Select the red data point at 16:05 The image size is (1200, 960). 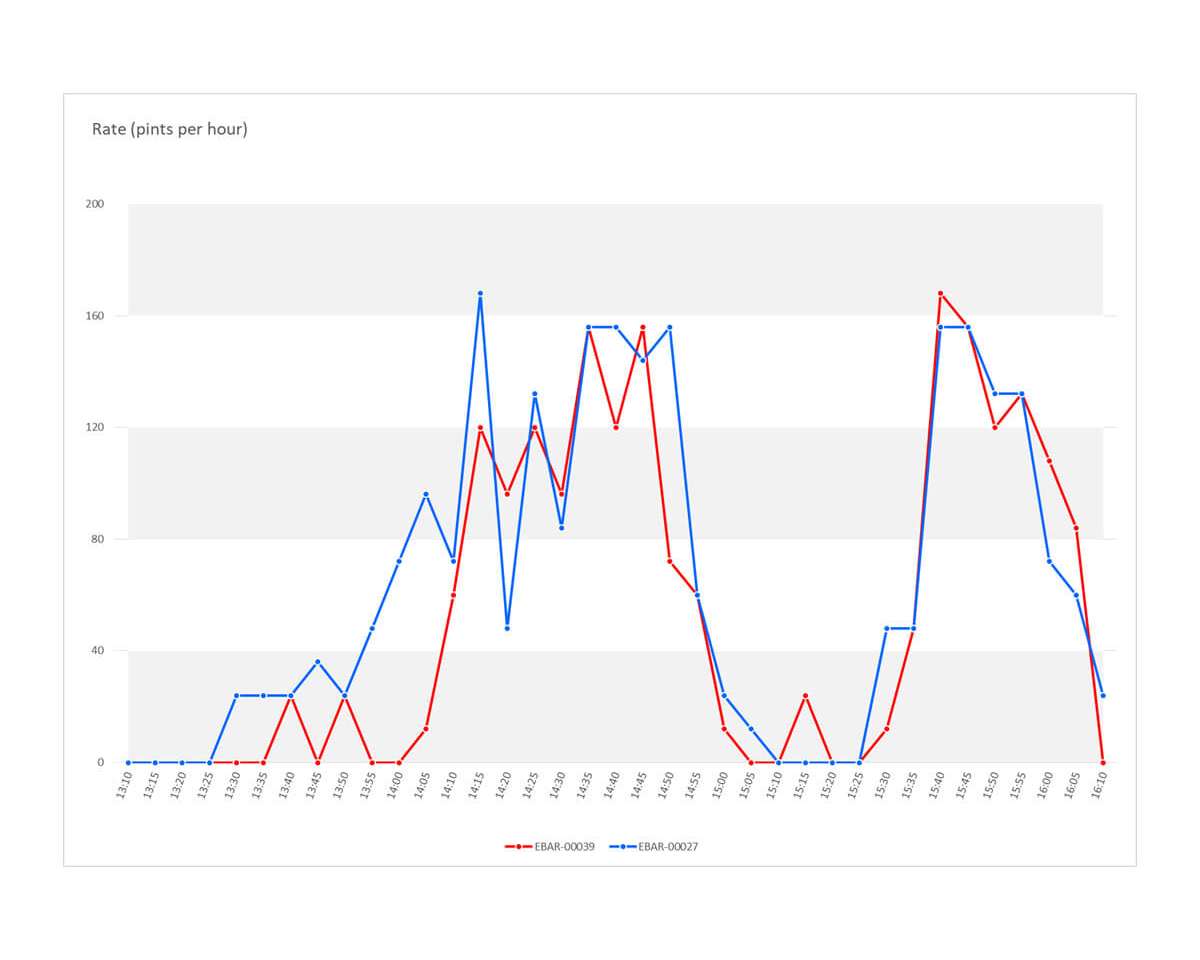[x=1076, y=528]
